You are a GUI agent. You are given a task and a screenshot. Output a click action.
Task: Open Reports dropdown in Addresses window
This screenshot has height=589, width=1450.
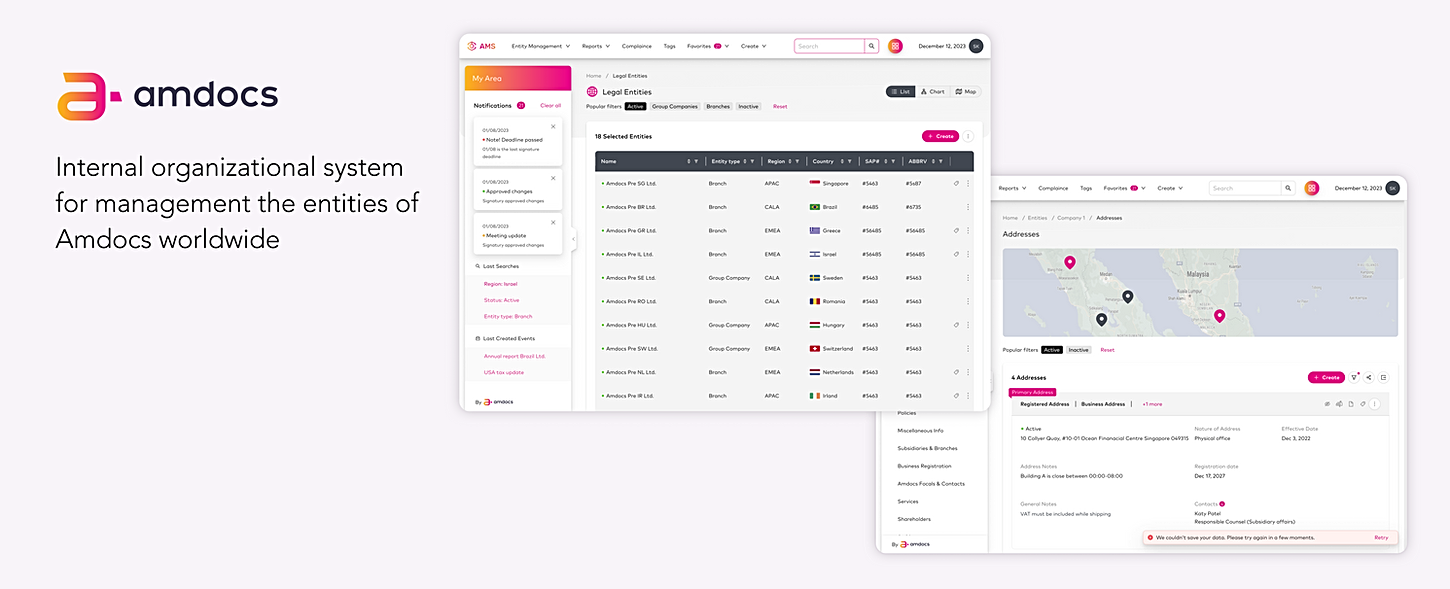1012,188
